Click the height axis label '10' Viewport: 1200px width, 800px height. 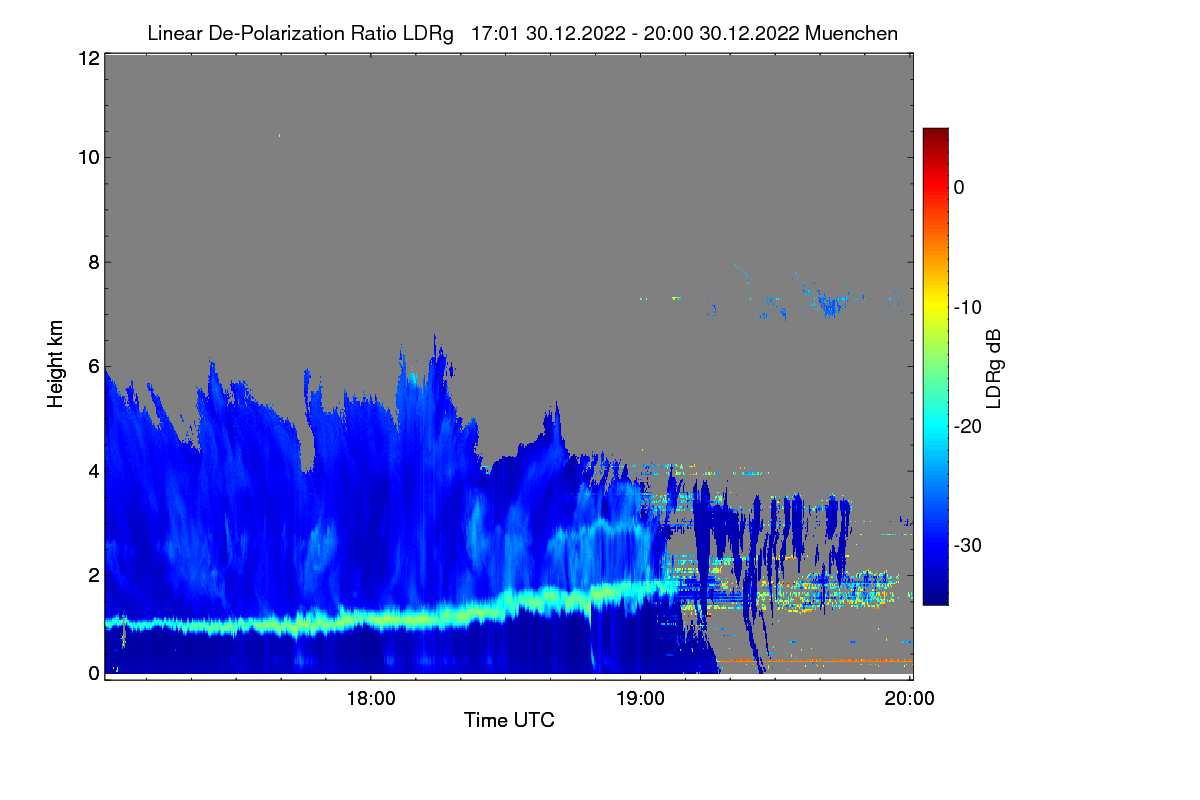(87, 157)
